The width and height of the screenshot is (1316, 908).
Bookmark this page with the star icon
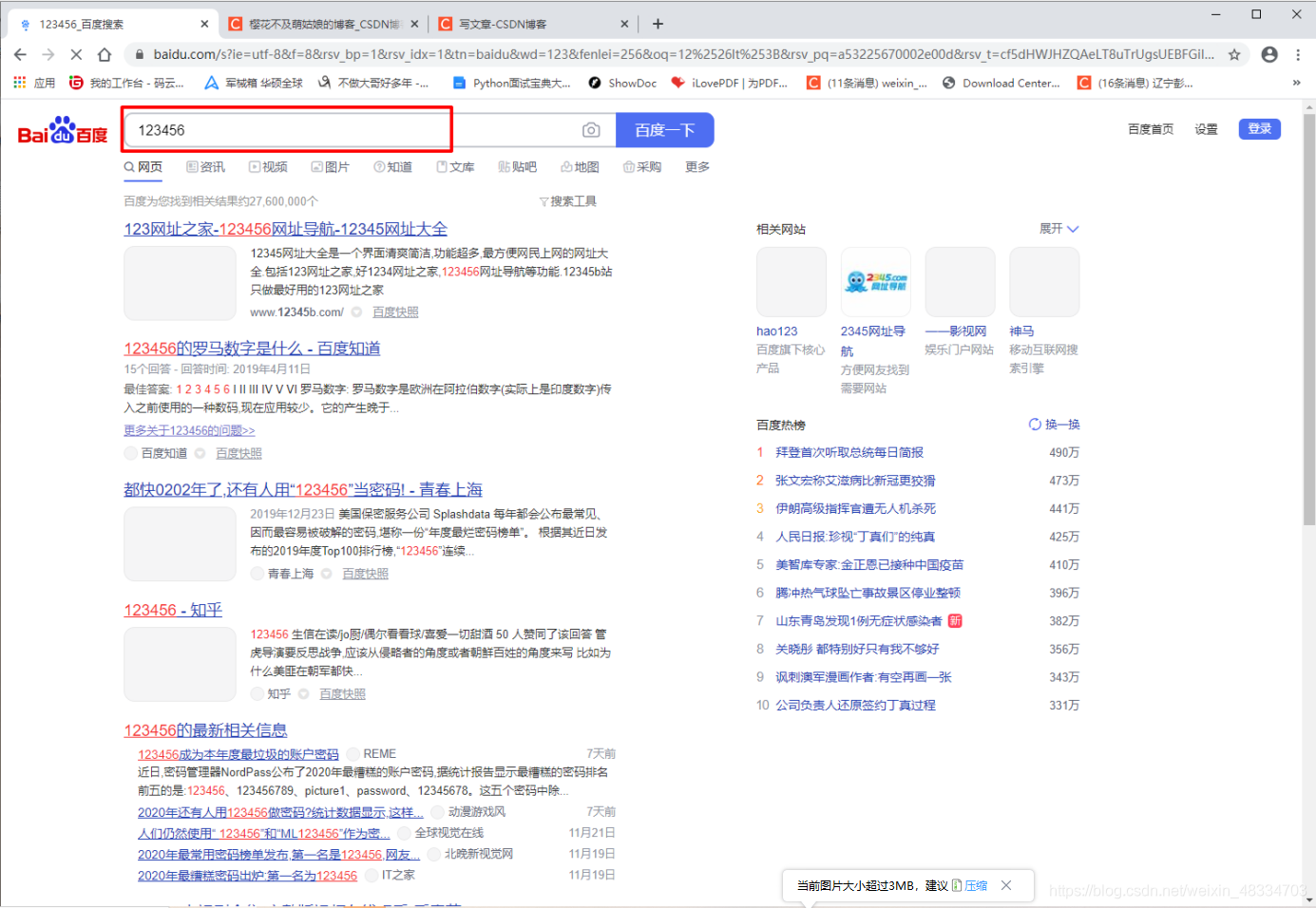click(1234, 54)
